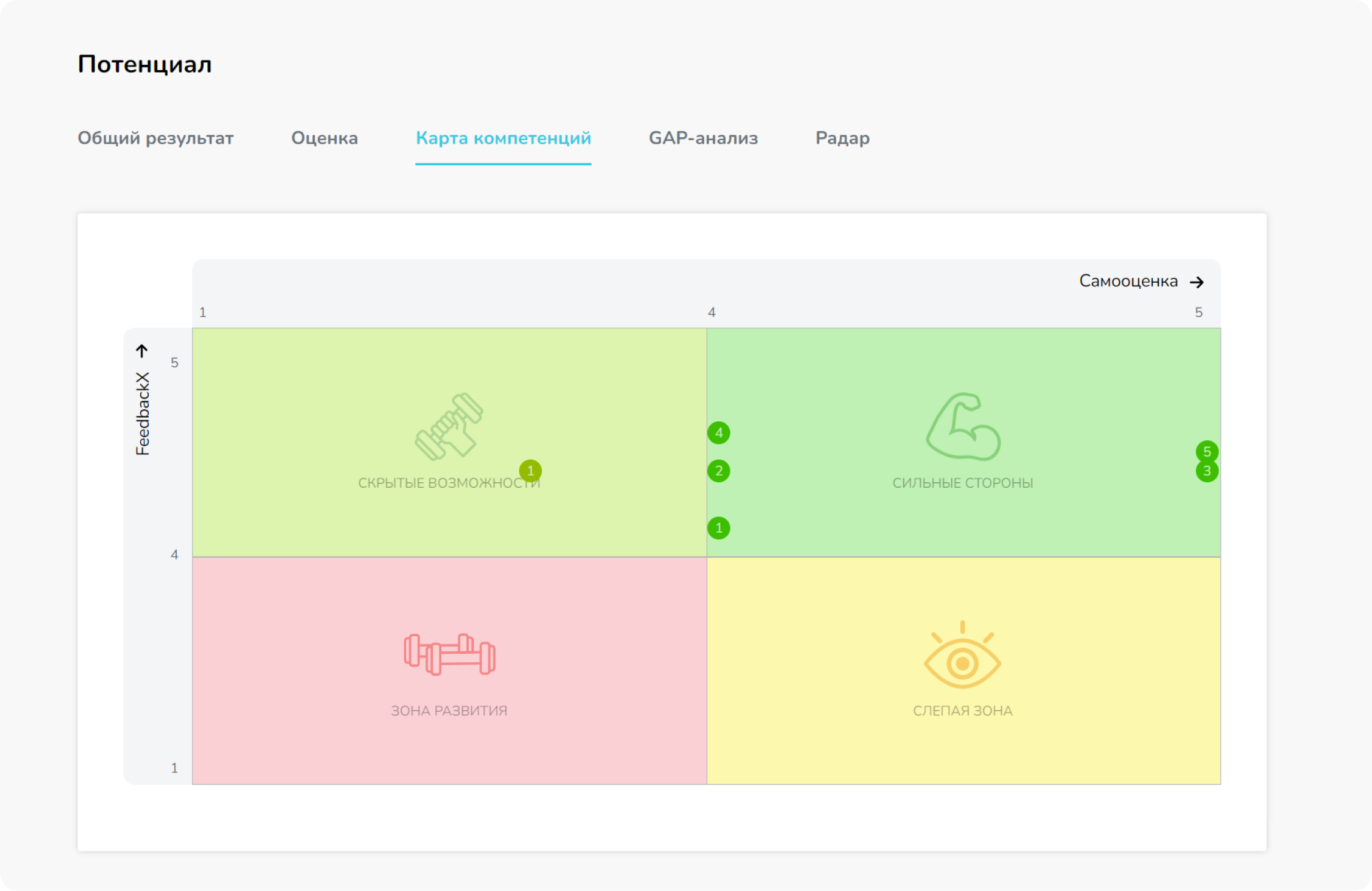Click the Потенциал heading
This screenshot has height=891, width=1372.
click(x=144, y=64)
